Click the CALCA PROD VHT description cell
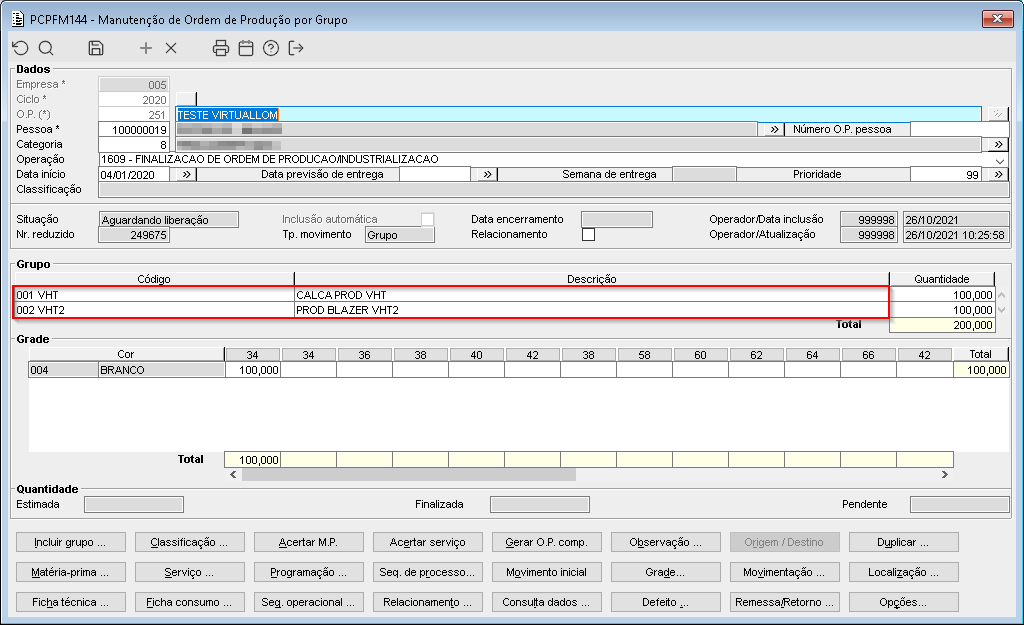The image size is (1024, 625). pyautogui.click(x=592, y=295)
